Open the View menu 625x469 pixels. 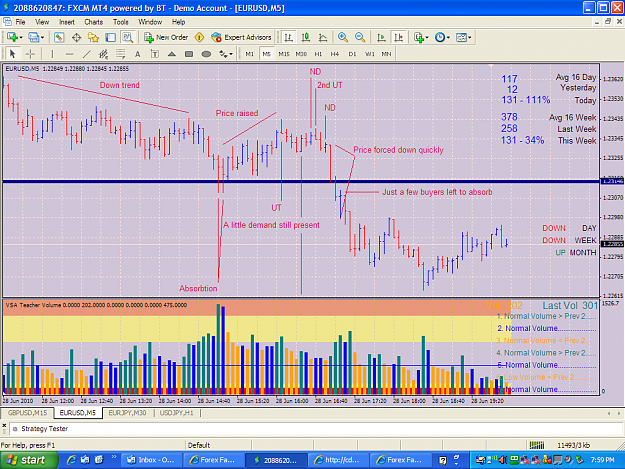click(42, 22)
